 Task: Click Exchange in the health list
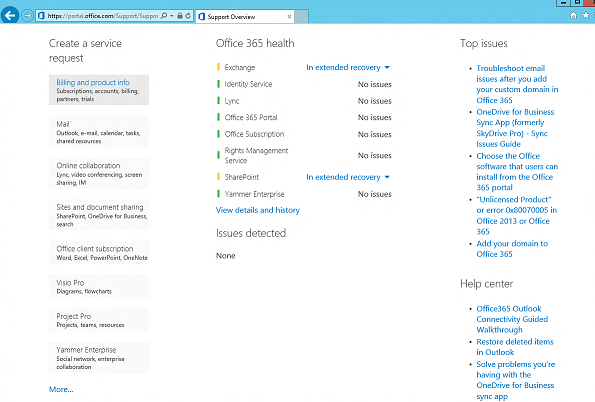click(240, 67)
